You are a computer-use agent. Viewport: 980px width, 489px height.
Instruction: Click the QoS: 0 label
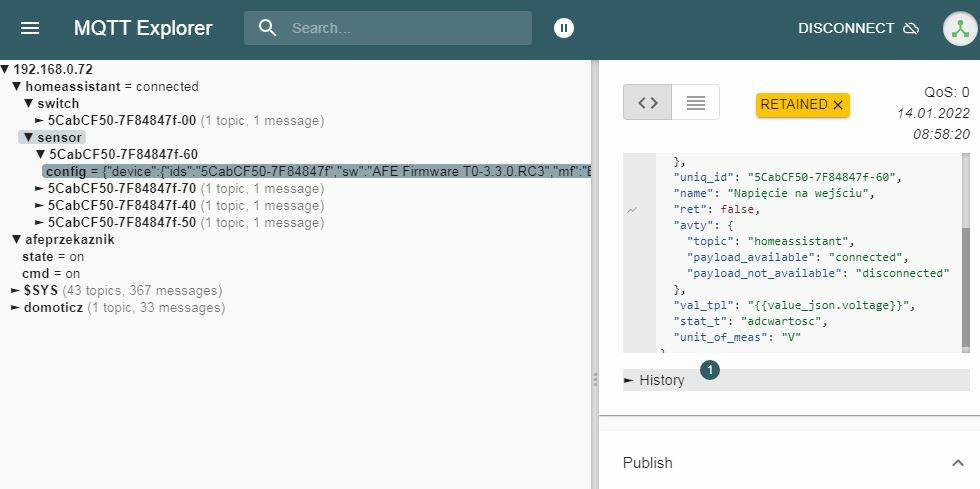point(947,93)
